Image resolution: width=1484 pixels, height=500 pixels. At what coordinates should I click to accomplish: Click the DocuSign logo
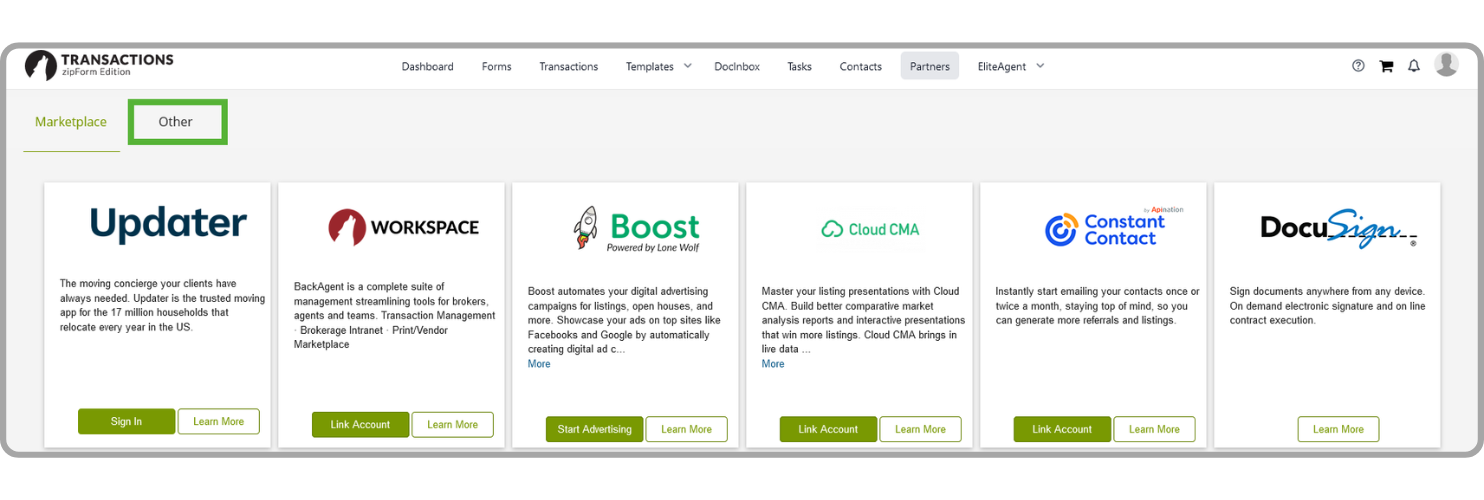1337,229
